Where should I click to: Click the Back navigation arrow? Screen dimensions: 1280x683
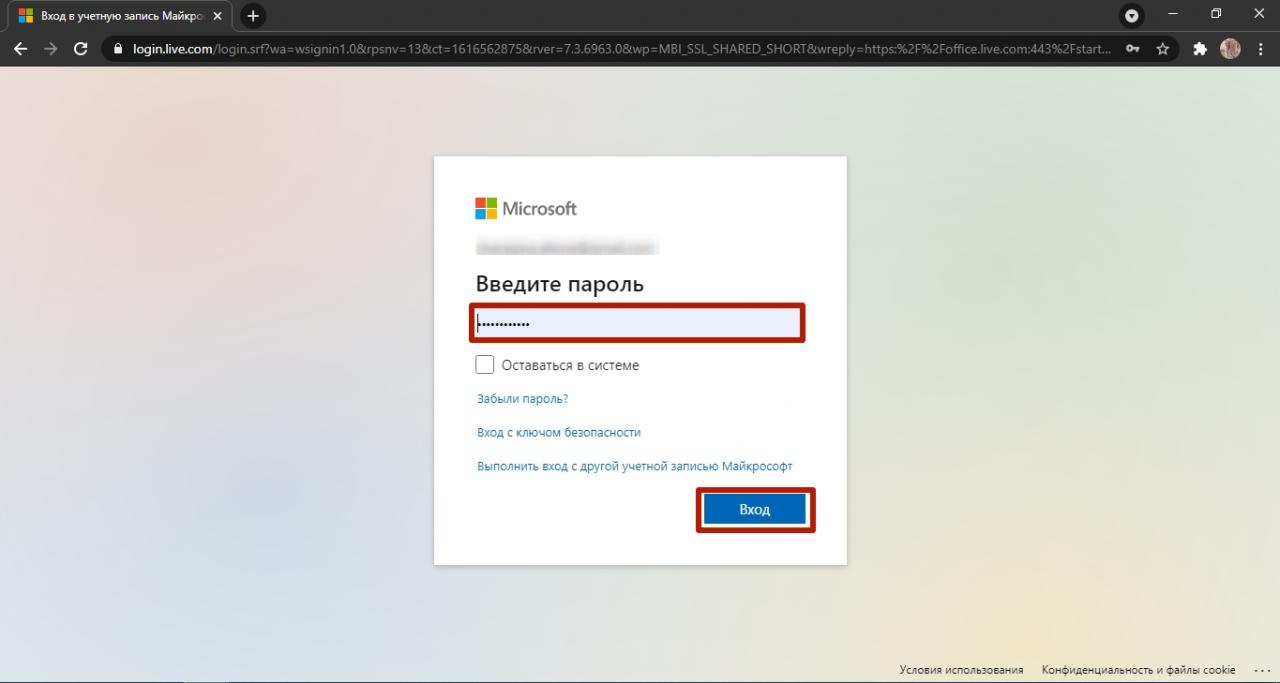tap(20, 48)
